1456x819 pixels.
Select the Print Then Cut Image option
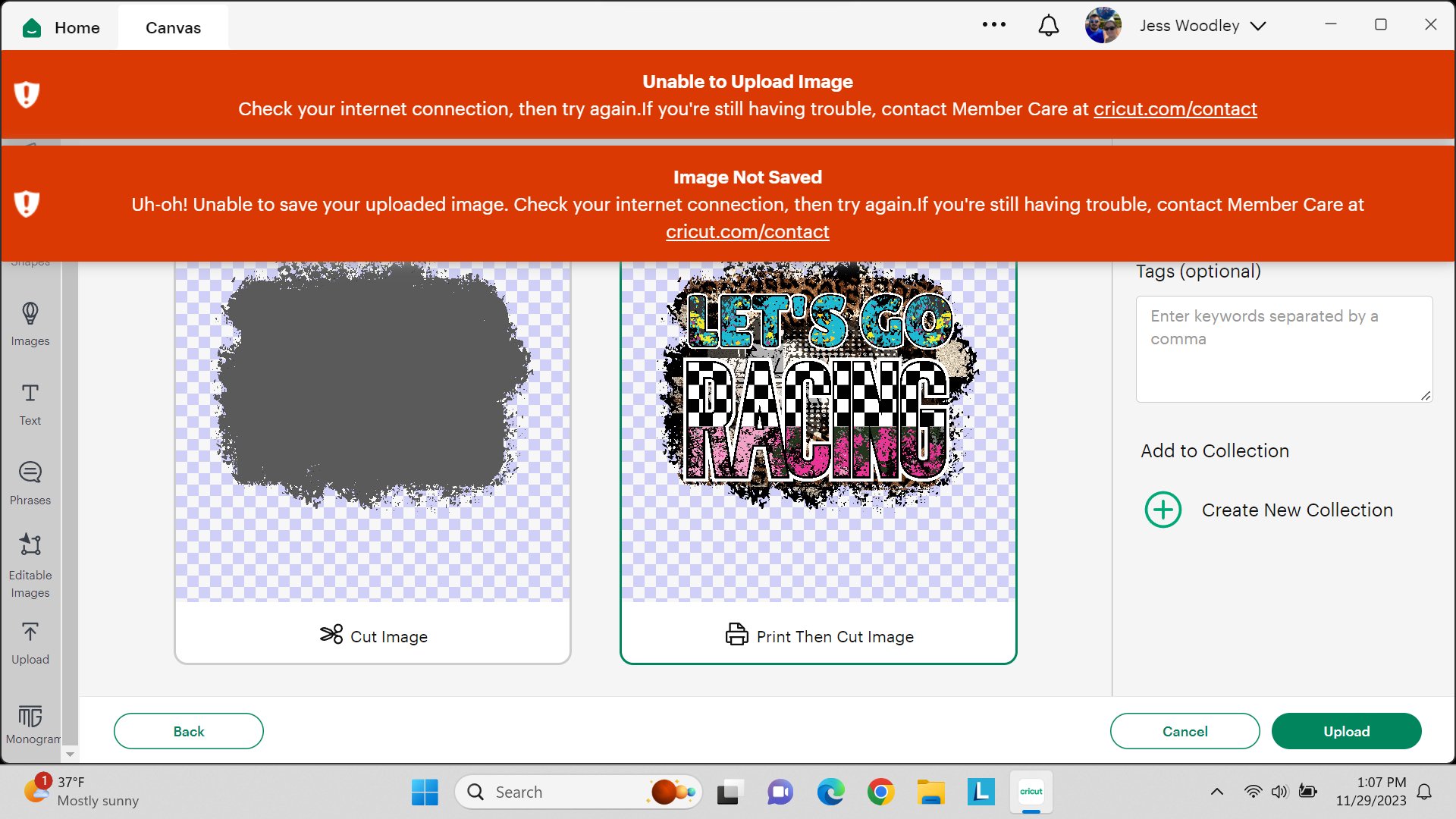pos(818,463)
